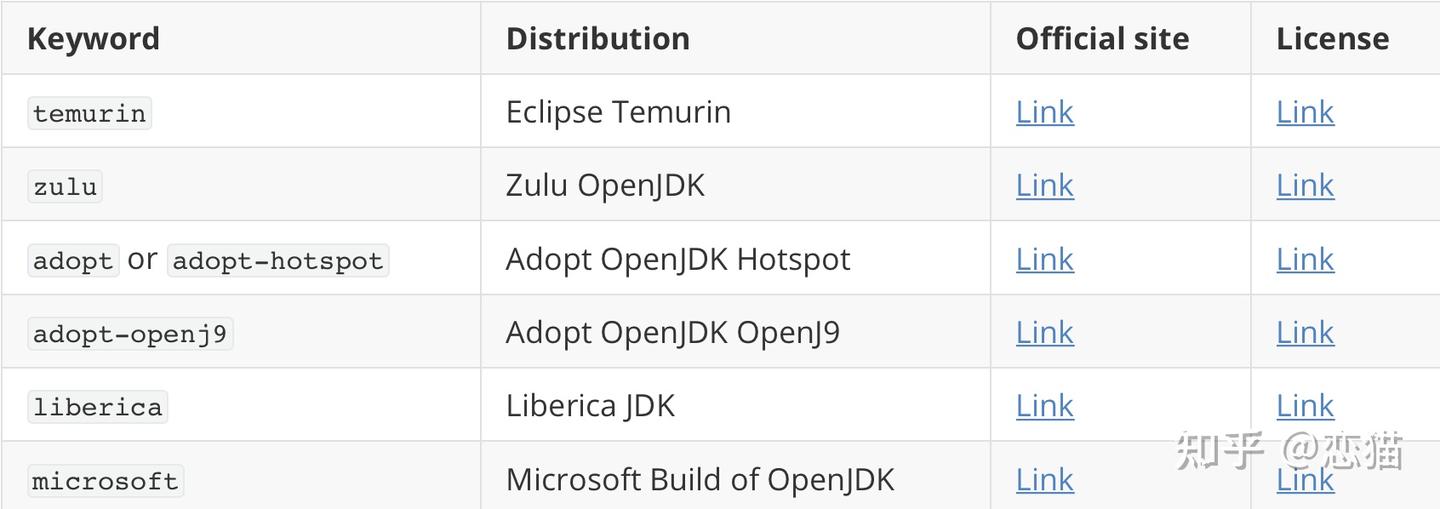
Task: Click the zulu keyword code tag
Action: click(65, 187)
